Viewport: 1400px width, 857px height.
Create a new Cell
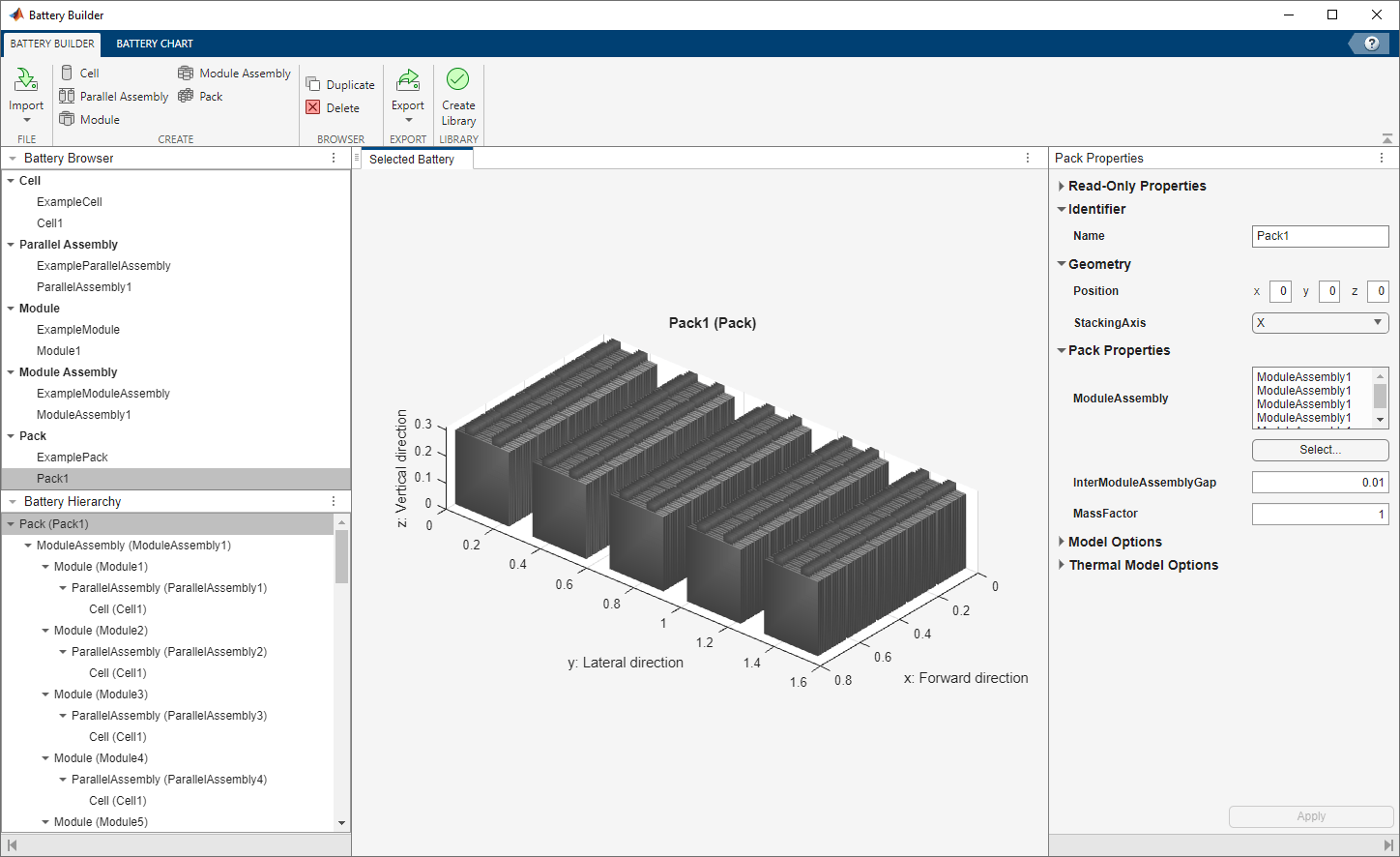(79, 74)
